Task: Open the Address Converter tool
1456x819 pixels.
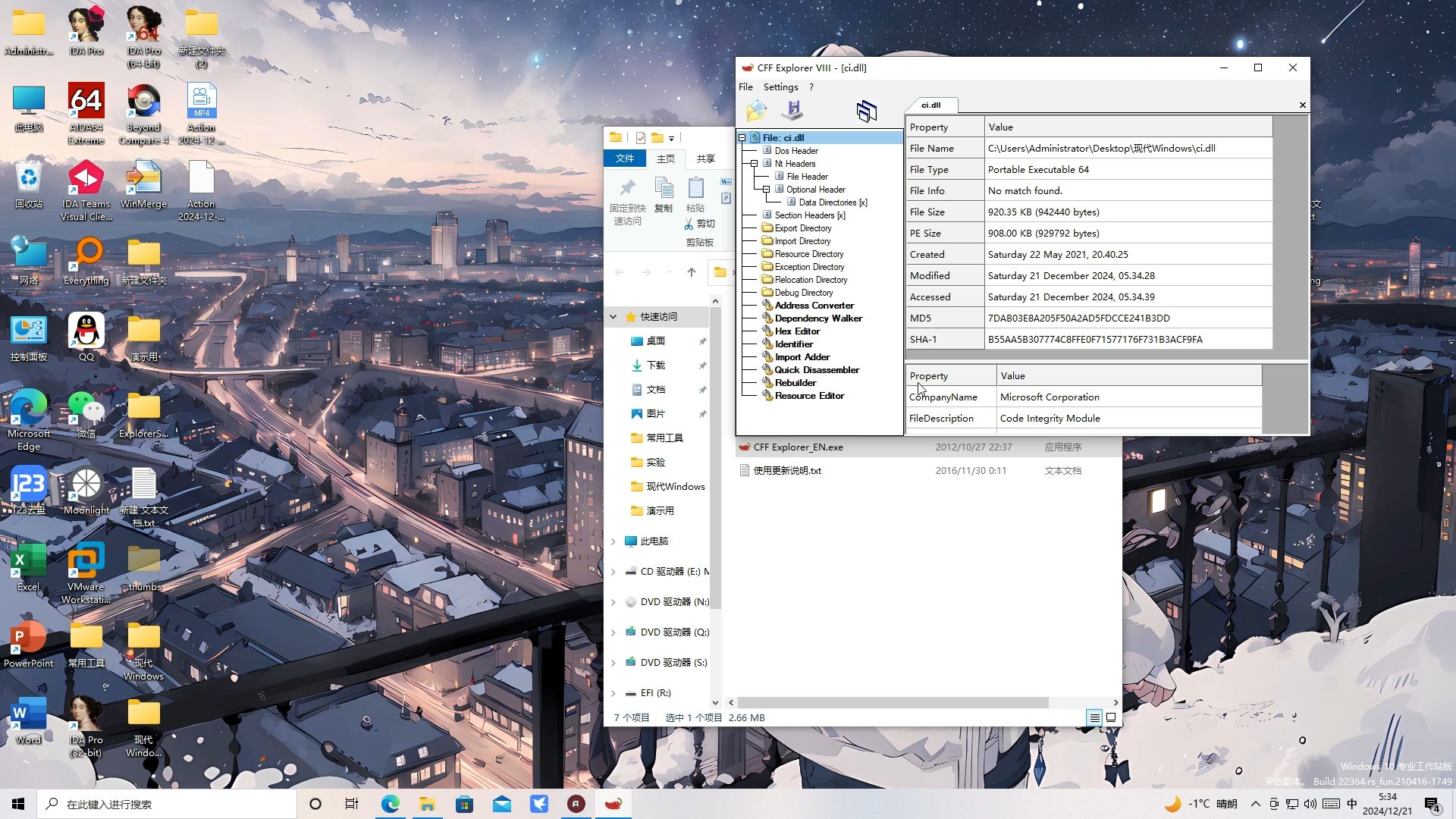Action: pos(813,305)
